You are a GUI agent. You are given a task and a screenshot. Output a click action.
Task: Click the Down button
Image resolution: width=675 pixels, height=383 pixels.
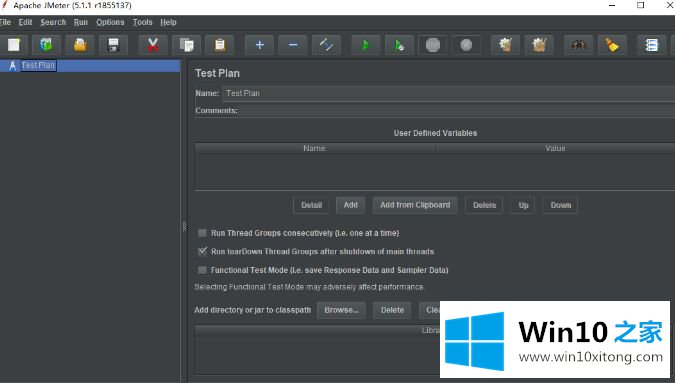[560, 205]
